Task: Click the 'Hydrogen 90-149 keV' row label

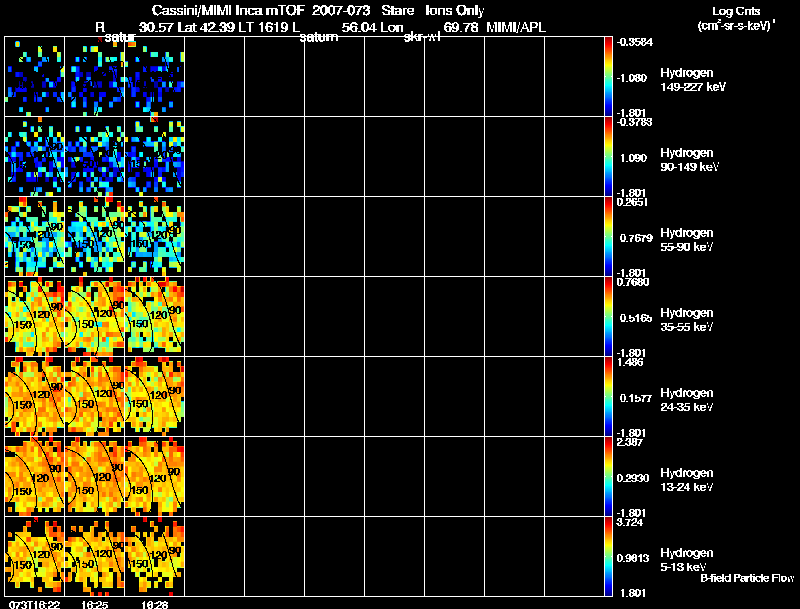Action: pyautogui.click(x=689, y=160)
